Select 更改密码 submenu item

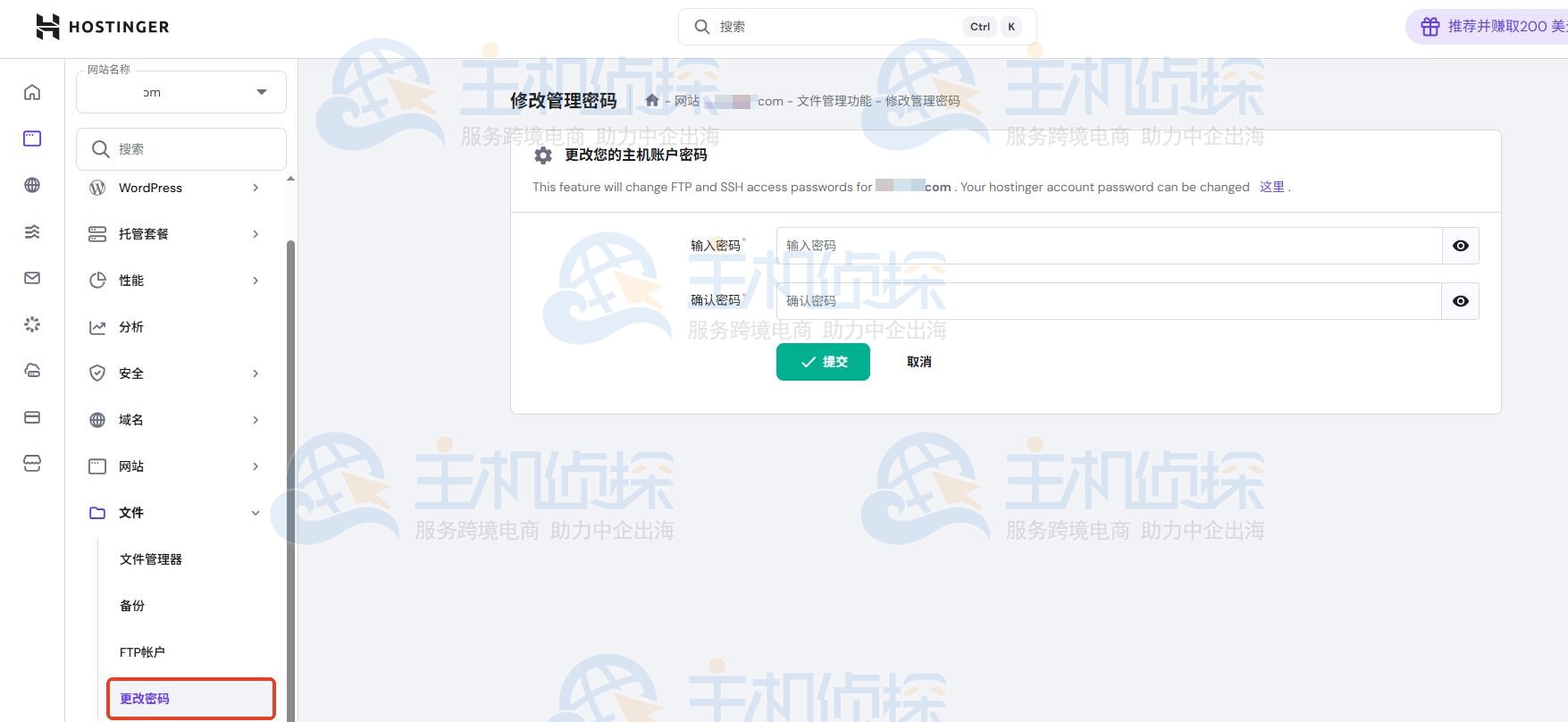tap(191, 699)
